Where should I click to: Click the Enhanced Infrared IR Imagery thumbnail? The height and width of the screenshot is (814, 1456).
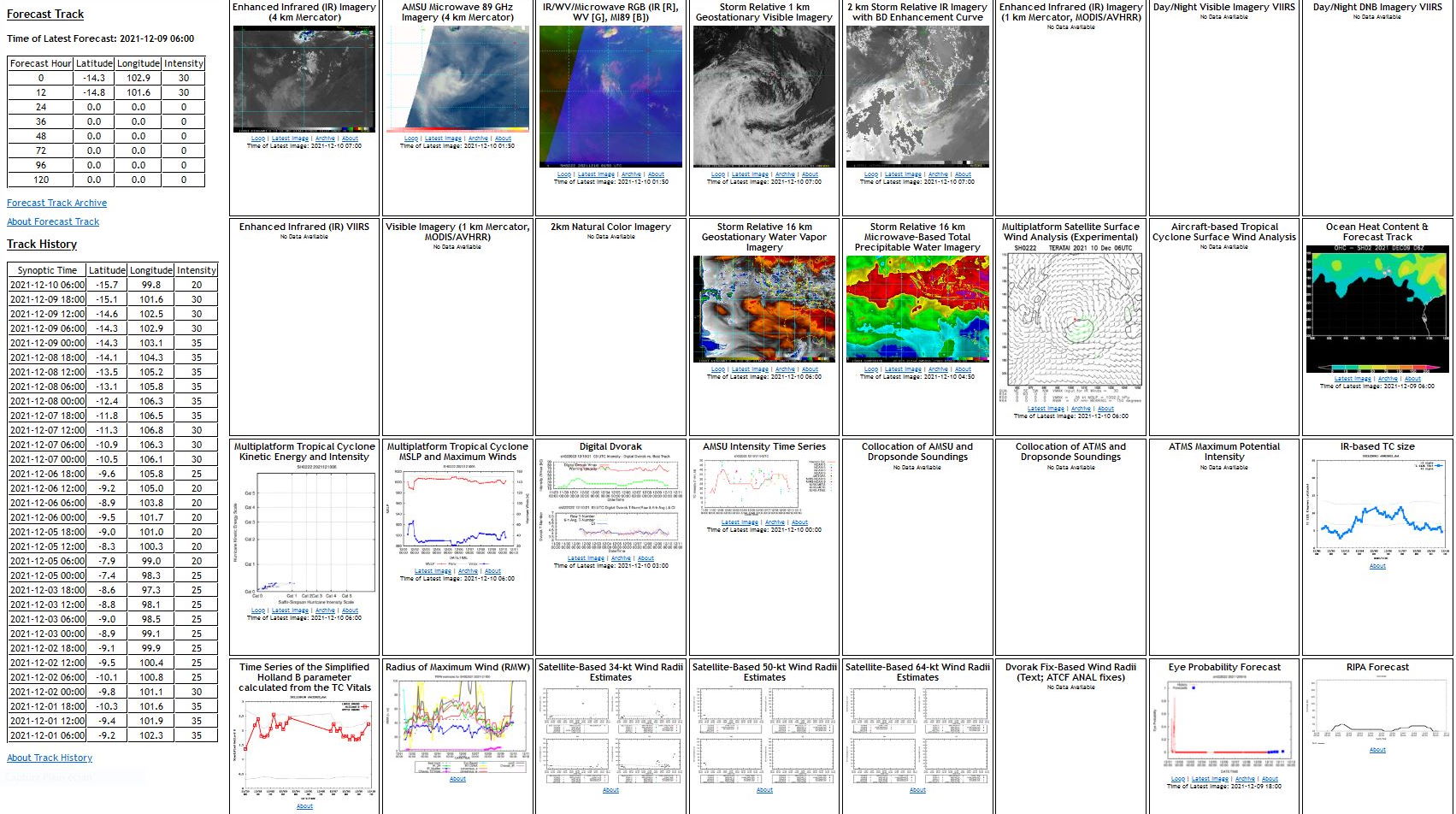pos(304,77)
